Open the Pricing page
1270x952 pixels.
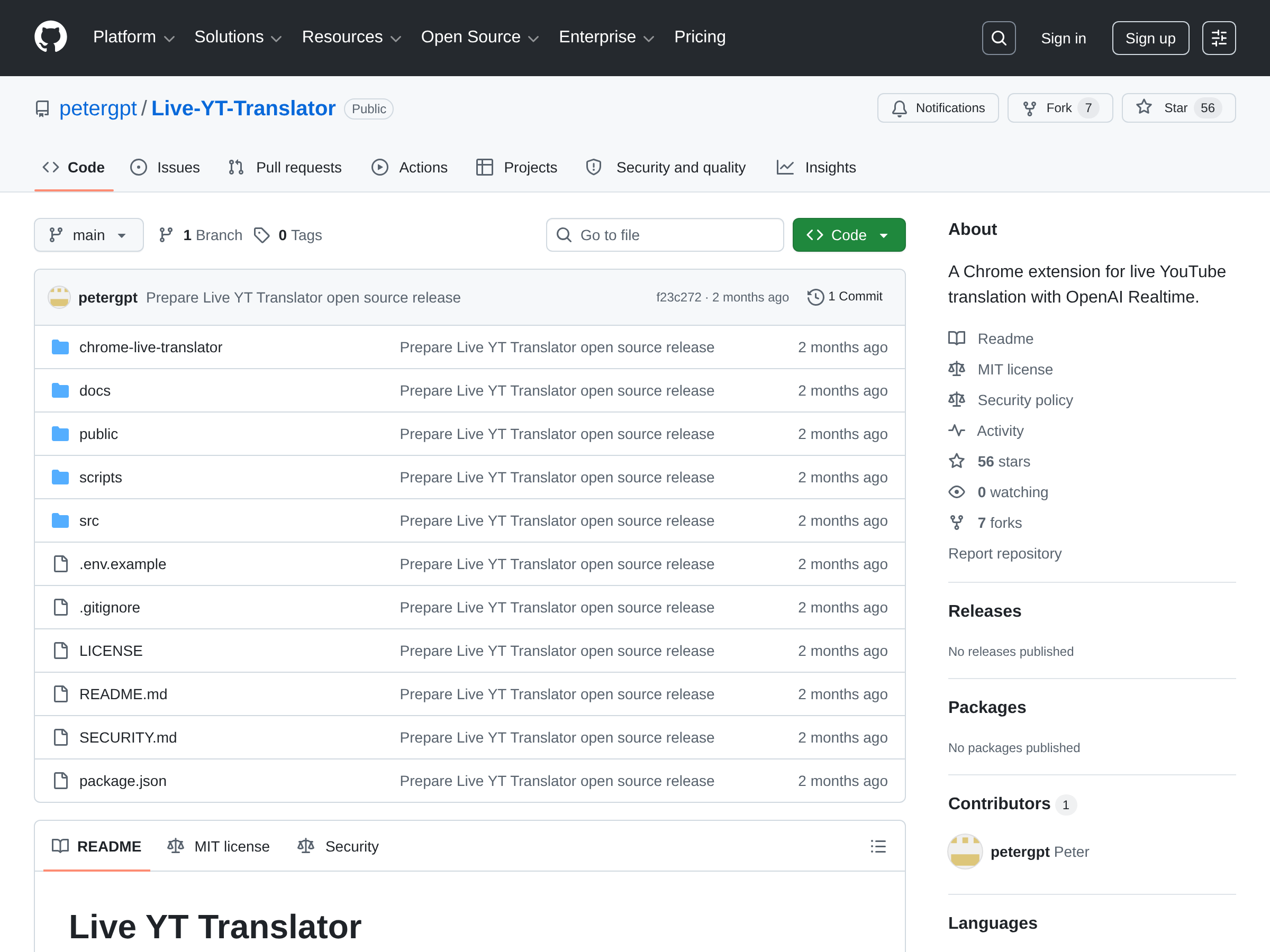pyautogui.click(x=700, y=36)
